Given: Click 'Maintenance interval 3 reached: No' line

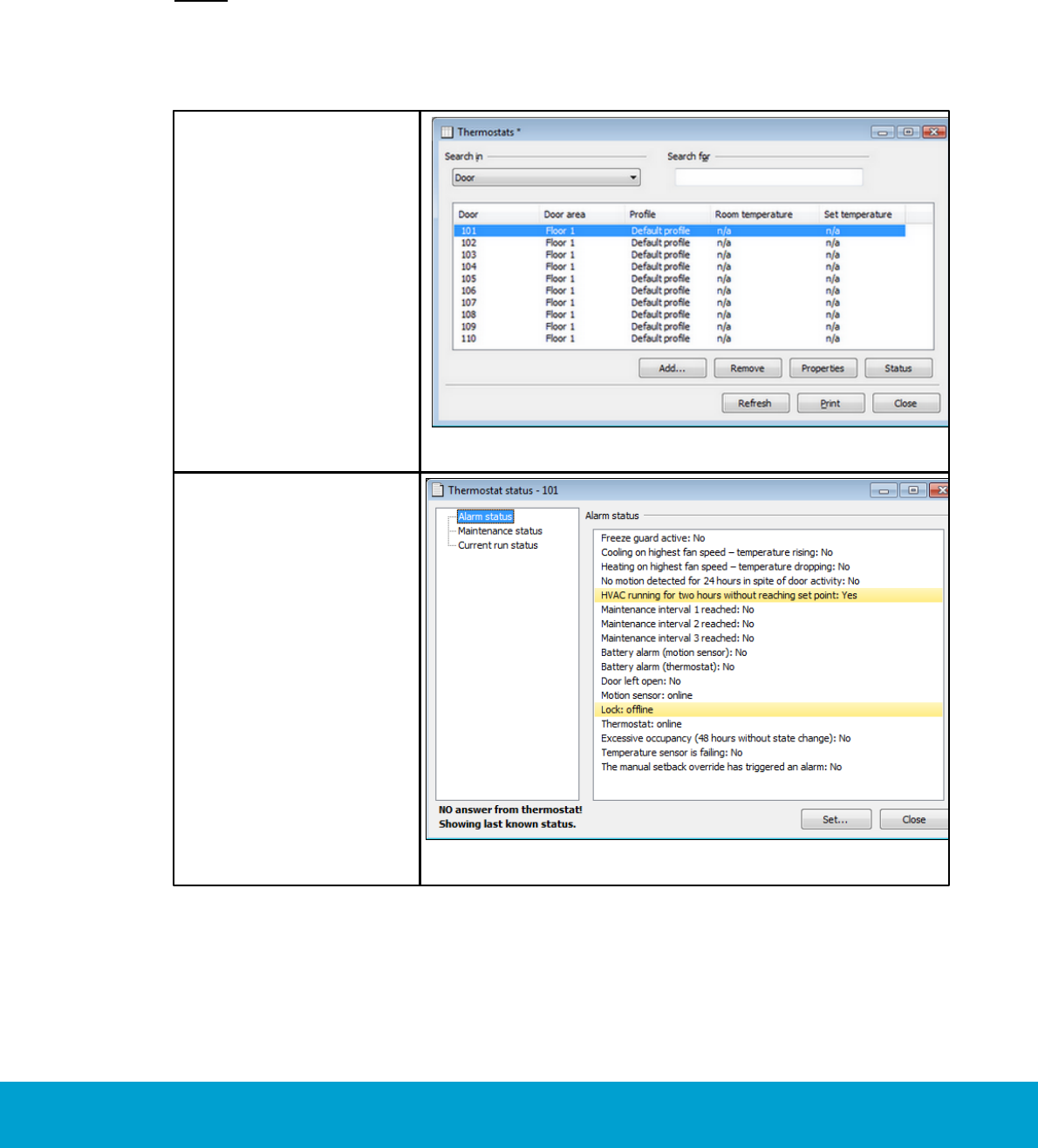Looking at the screenshot, I should tap(677, 639).
